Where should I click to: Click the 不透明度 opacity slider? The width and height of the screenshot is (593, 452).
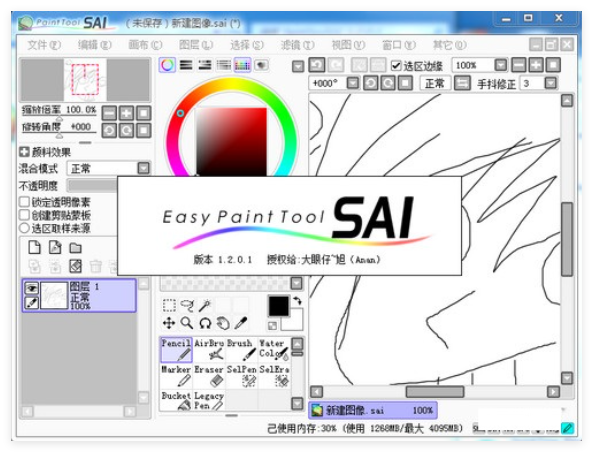point(92,185)
